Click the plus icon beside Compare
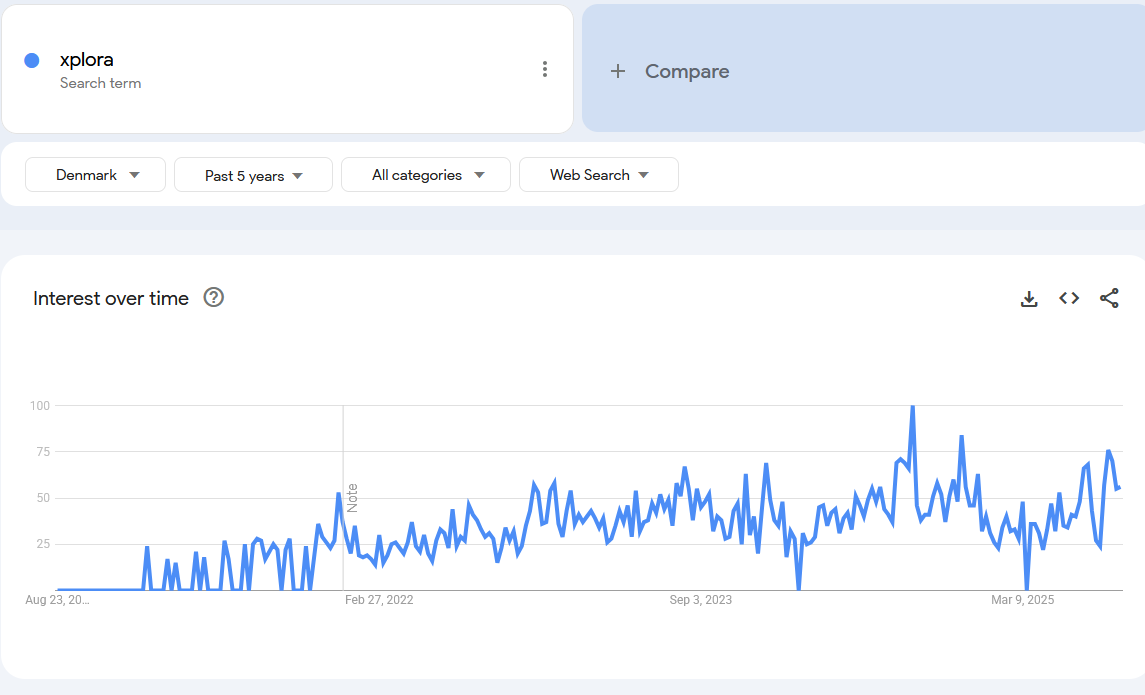Screen dimensions: 1145x695 [x=618, y=71]
